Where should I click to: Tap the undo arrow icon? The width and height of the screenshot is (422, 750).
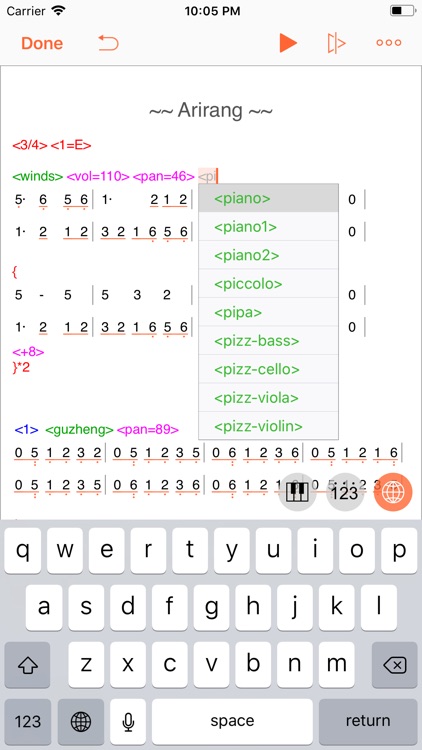[x=108, y=43]
